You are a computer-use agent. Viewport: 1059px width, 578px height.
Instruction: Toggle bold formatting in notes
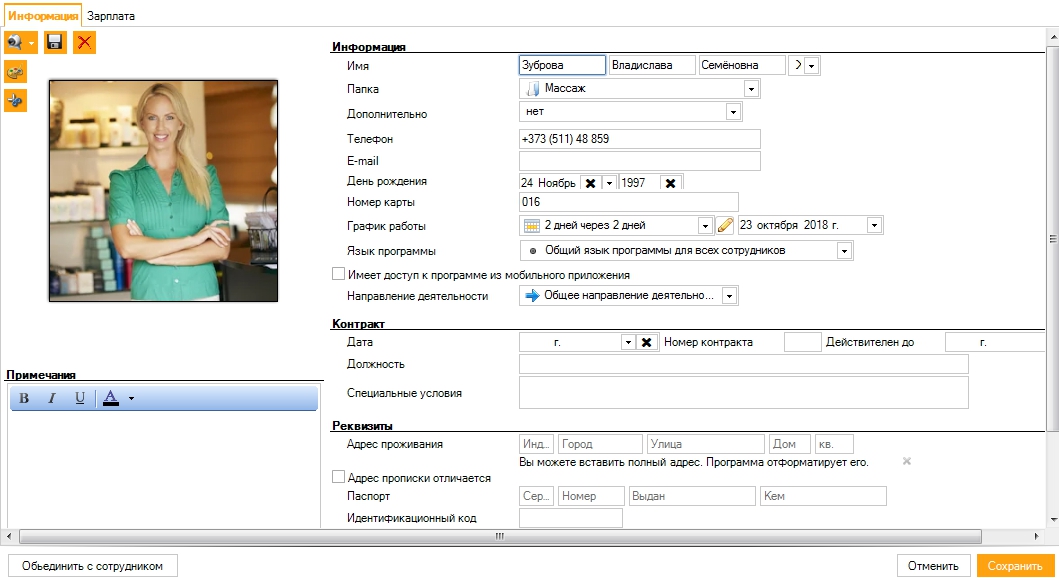[x=24, y=399]
